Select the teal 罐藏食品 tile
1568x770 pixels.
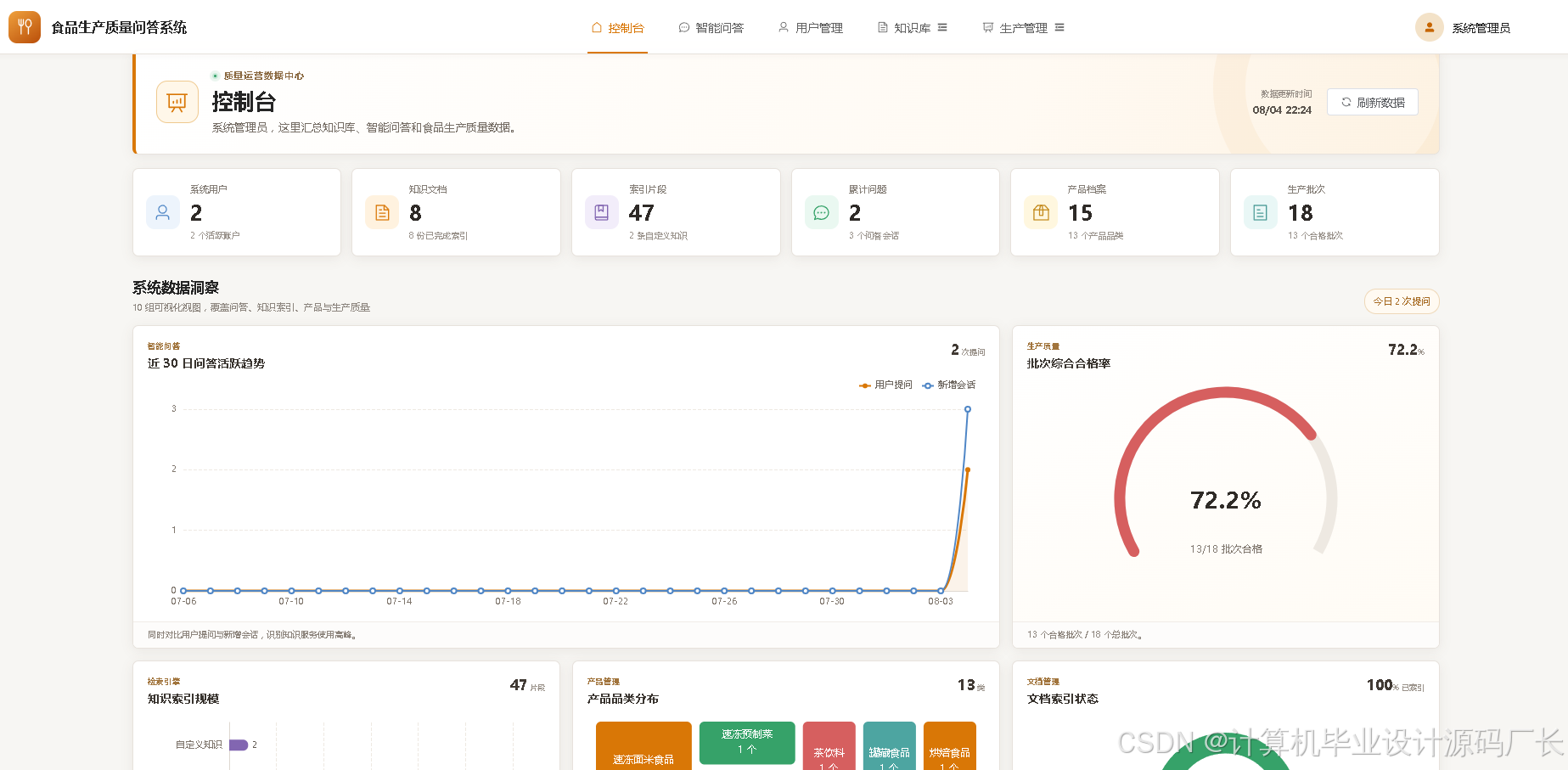pyautogui.click(x=890, y=746)
